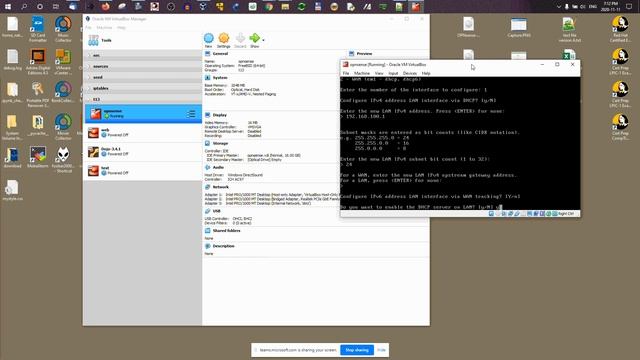
Task: Select the powered-off test VM
Action: tap(143, 171)
